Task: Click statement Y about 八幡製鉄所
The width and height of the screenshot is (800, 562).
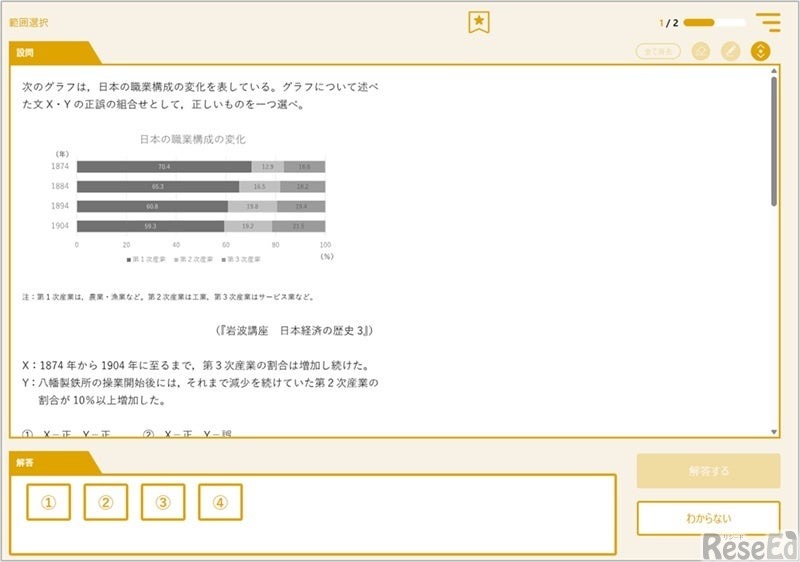Action: pyautogui.click(x=200, y=391)
